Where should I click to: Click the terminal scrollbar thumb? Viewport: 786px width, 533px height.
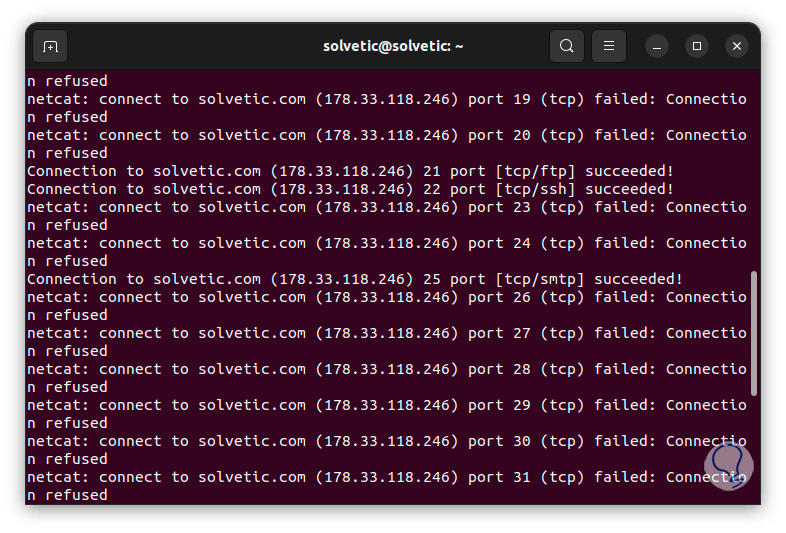pyautogui.click(x=754, y=335)
